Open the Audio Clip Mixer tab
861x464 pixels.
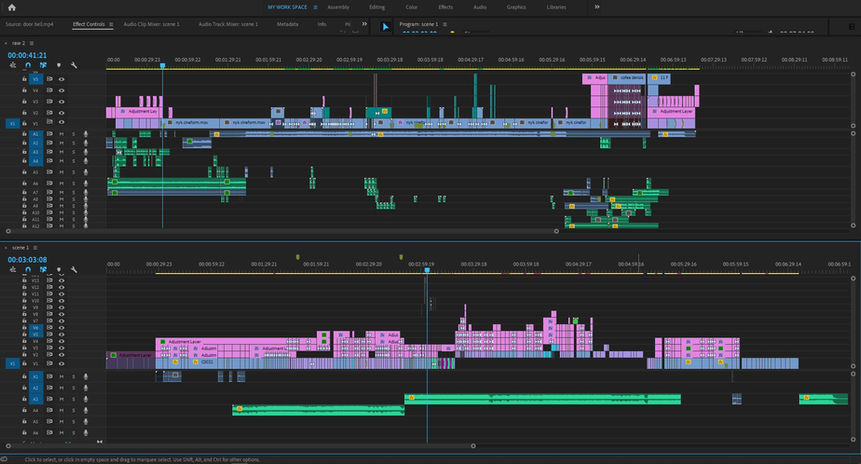[151, 23]
